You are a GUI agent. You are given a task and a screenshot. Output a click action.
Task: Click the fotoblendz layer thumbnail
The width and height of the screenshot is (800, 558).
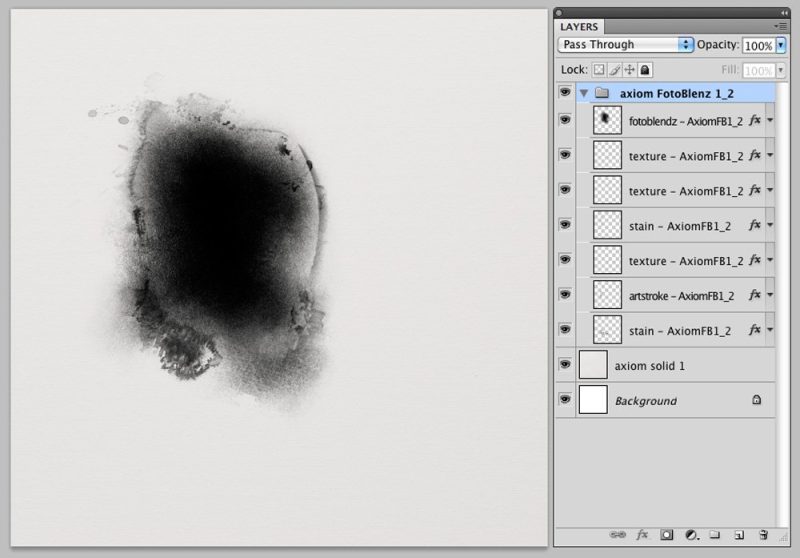[x=607, y=120]
